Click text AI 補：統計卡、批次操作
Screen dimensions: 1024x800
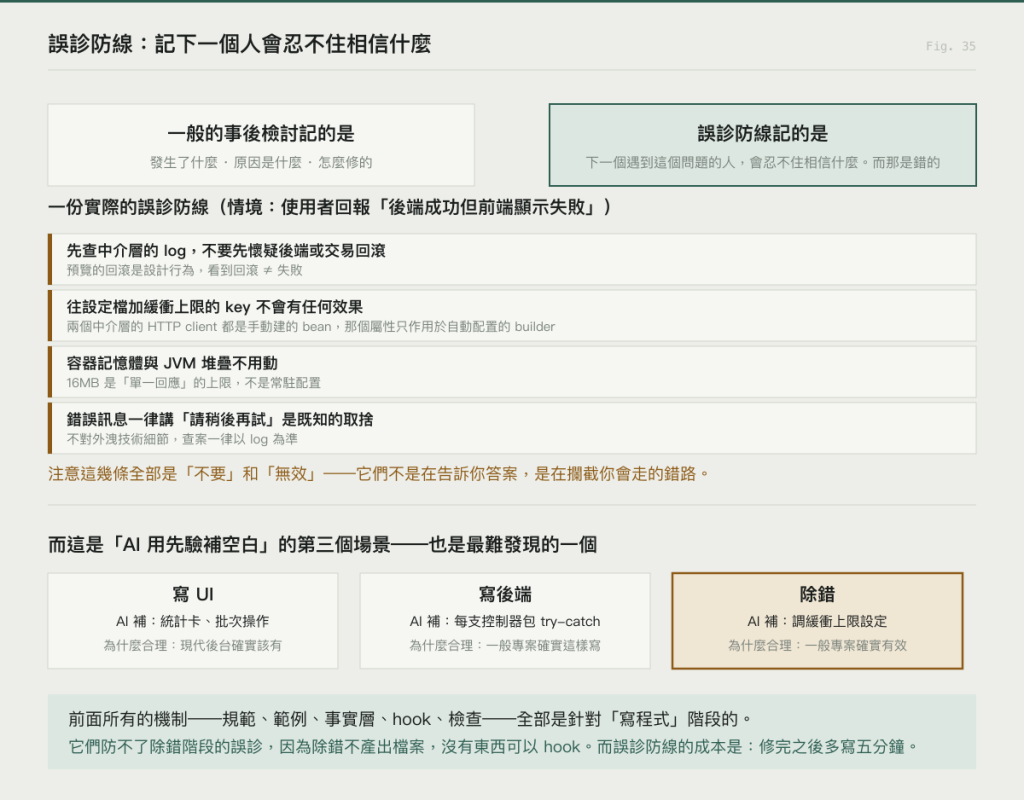pos(193,621)
